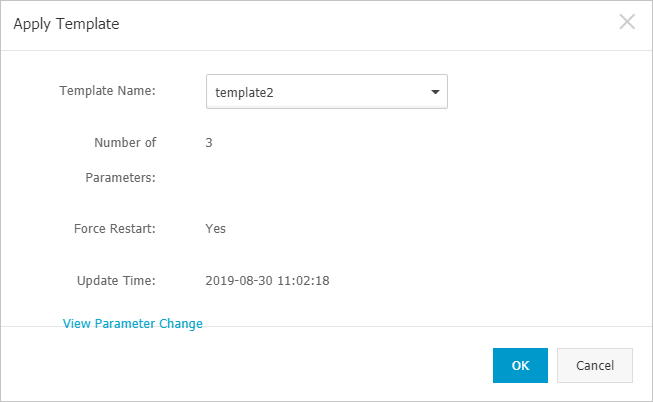Select the date 2019-08-30 in update time
Image resolution: width=653 pixels, height=402 pixels.
click(239, 281)
